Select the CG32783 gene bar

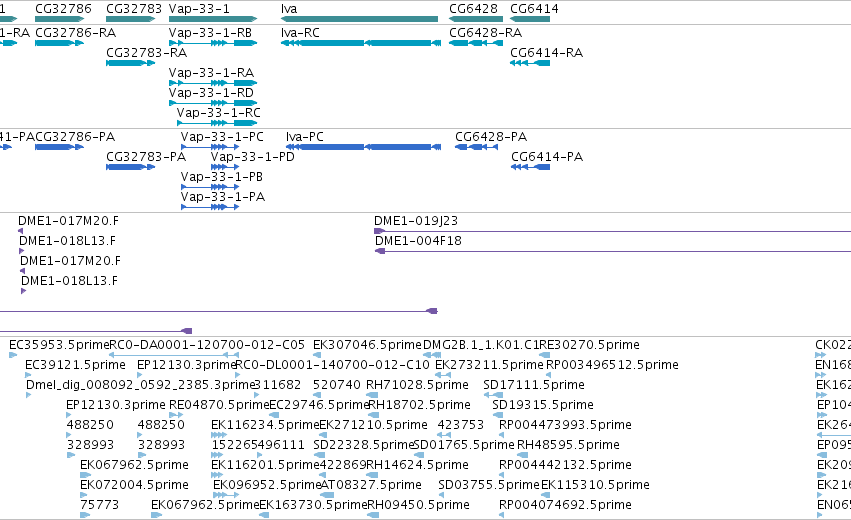(x=131, y=19)
